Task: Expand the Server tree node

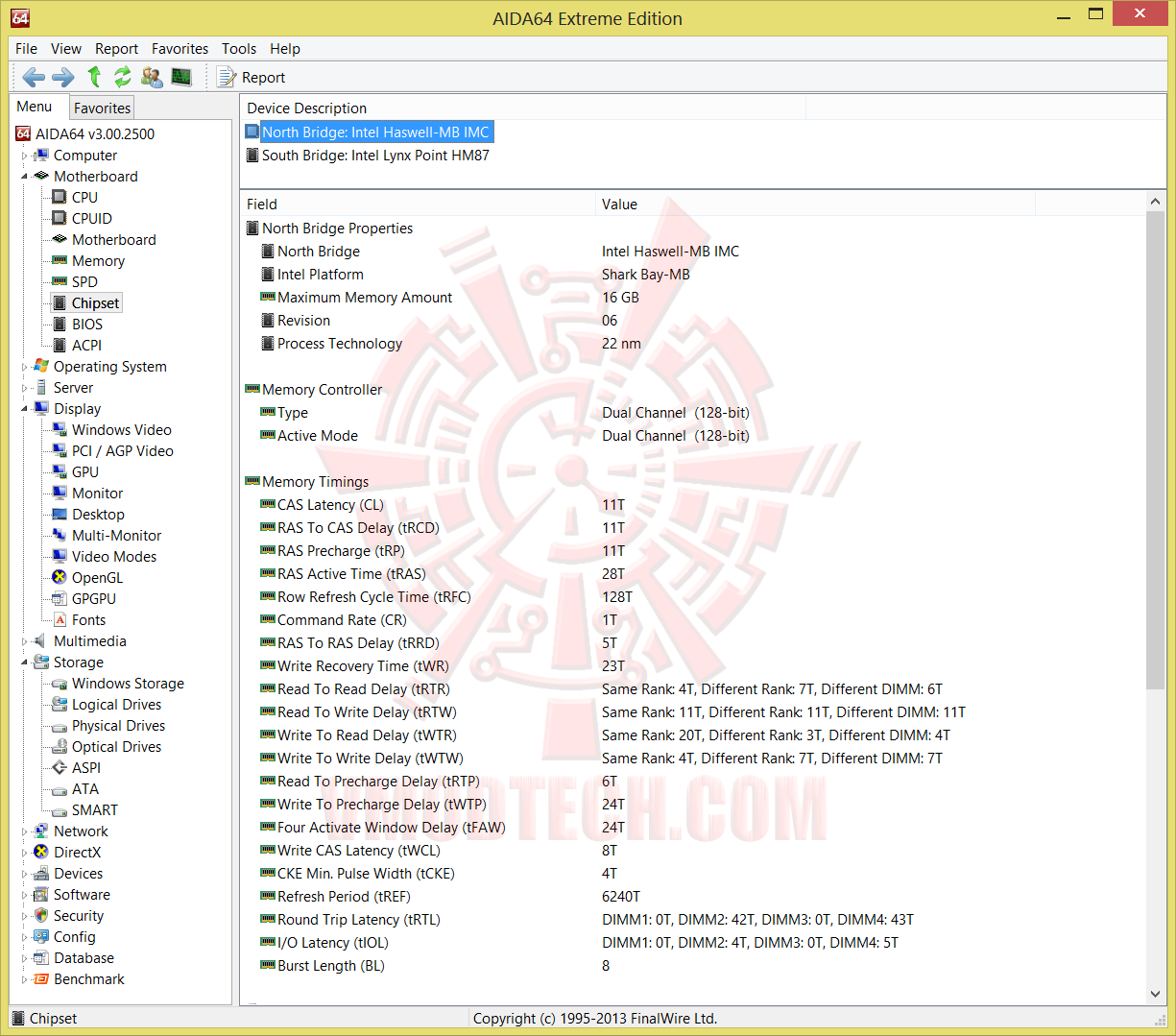Action: point(25,388)
